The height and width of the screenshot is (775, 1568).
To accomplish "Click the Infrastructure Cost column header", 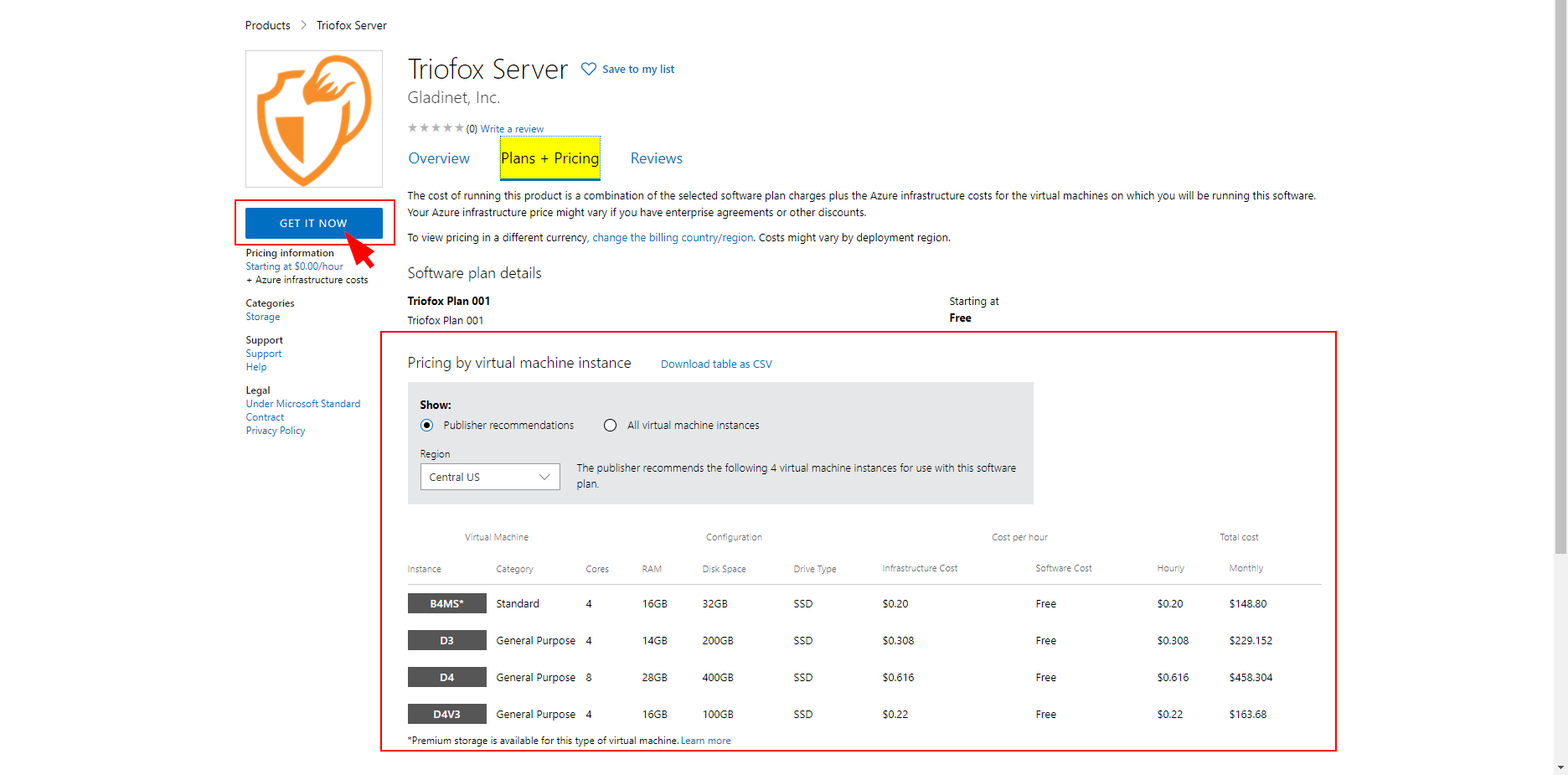I will (x=920, y=568).
